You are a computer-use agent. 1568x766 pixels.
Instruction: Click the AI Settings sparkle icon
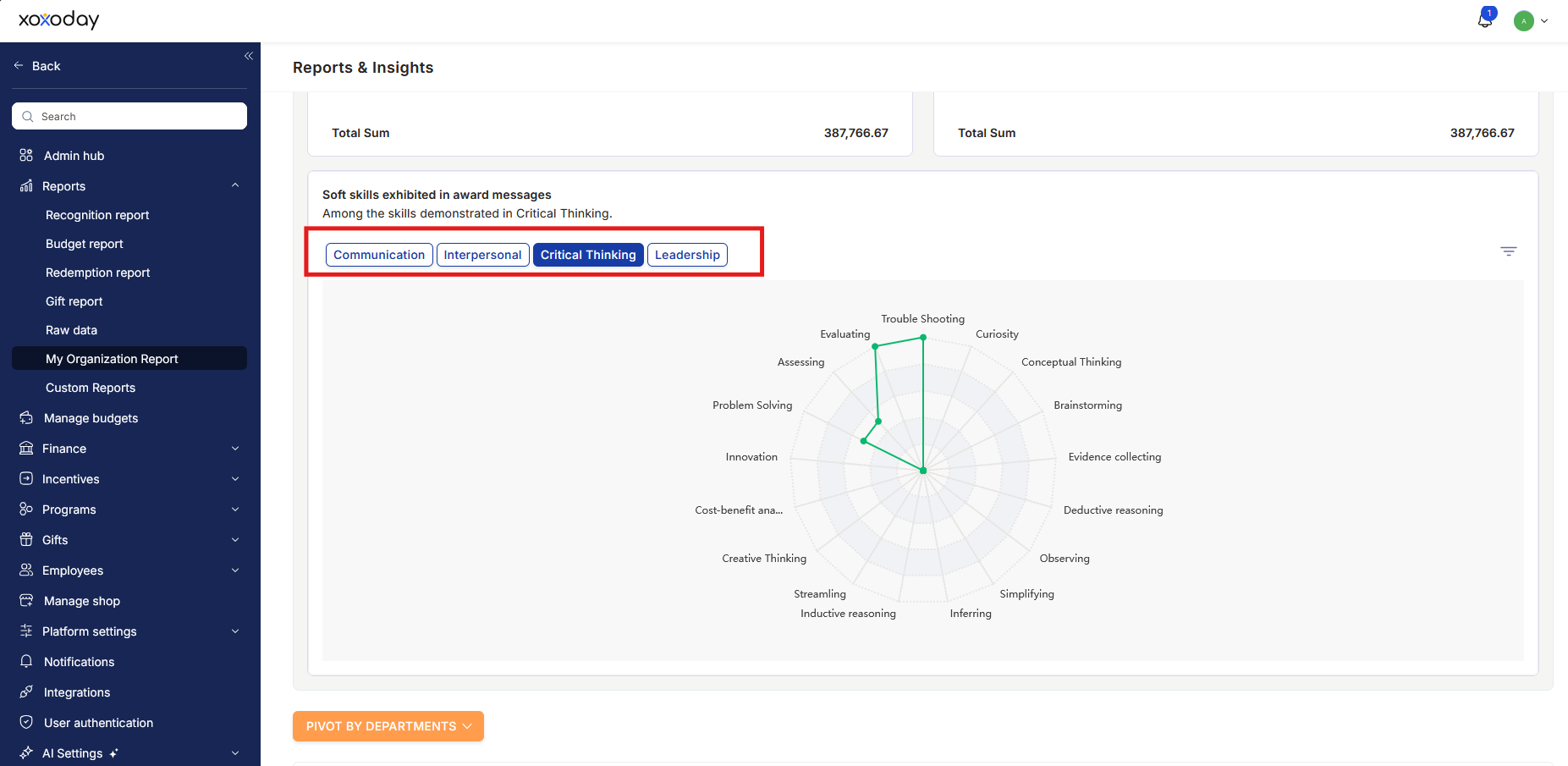point(26,752)
